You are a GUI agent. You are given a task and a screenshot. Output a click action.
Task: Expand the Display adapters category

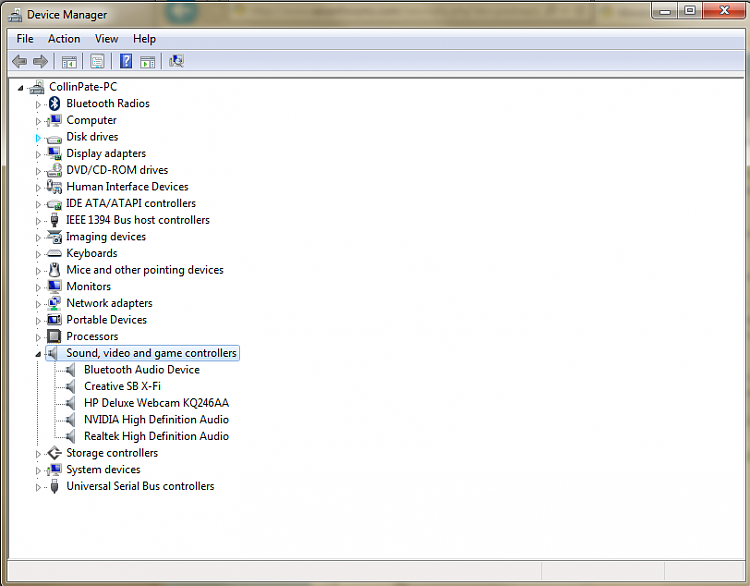tap(38, 155)
